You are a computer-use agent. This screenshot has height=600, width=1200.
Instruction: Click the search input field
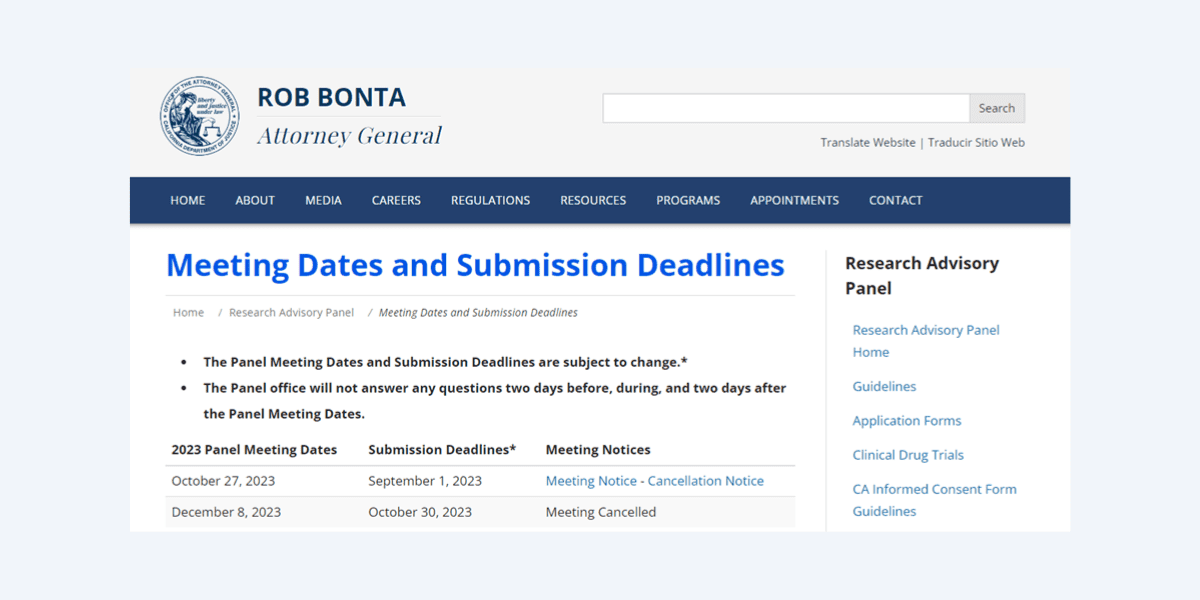click(x=785, y=108)
